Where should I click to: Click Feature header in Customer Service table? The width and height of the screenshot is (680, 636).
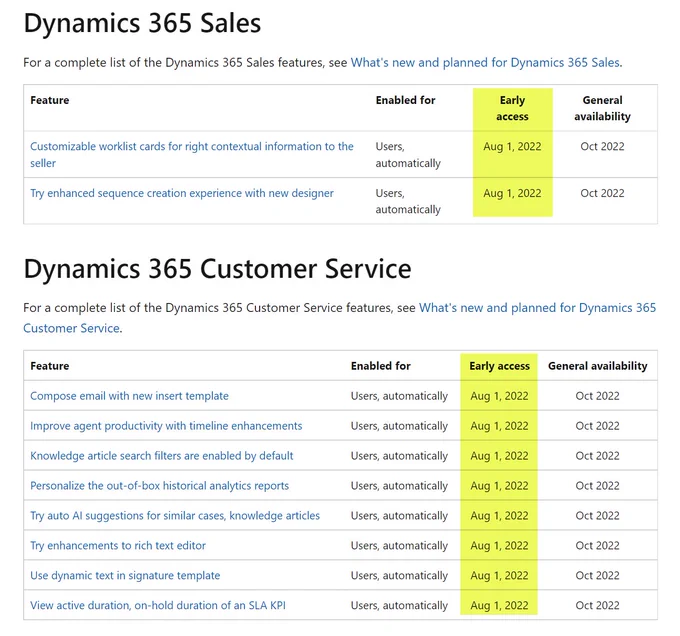coord(50,366)
